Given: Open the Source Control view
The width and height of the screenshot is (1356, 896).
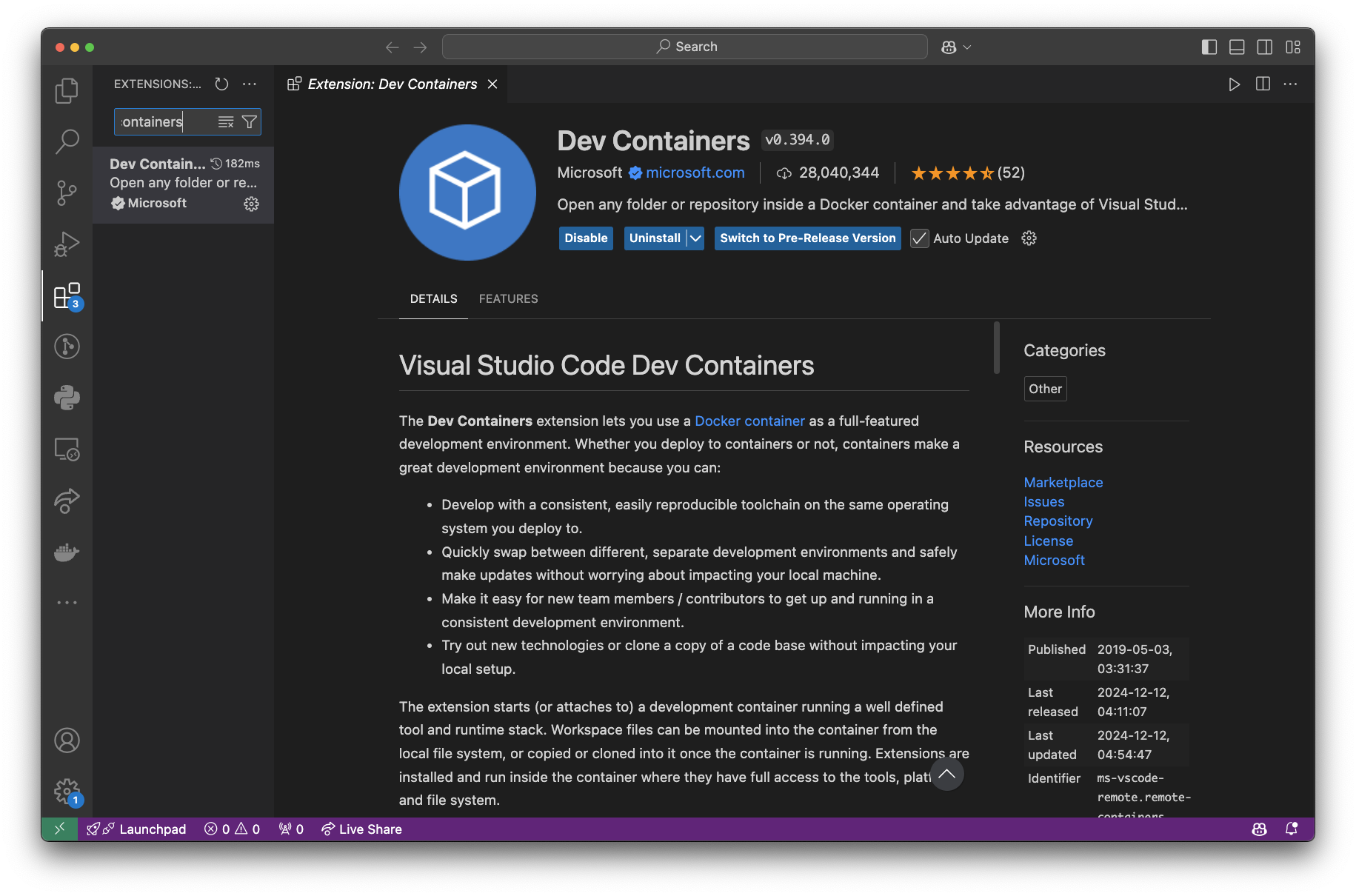Looking at the screenshot, I should click(67, 193).
